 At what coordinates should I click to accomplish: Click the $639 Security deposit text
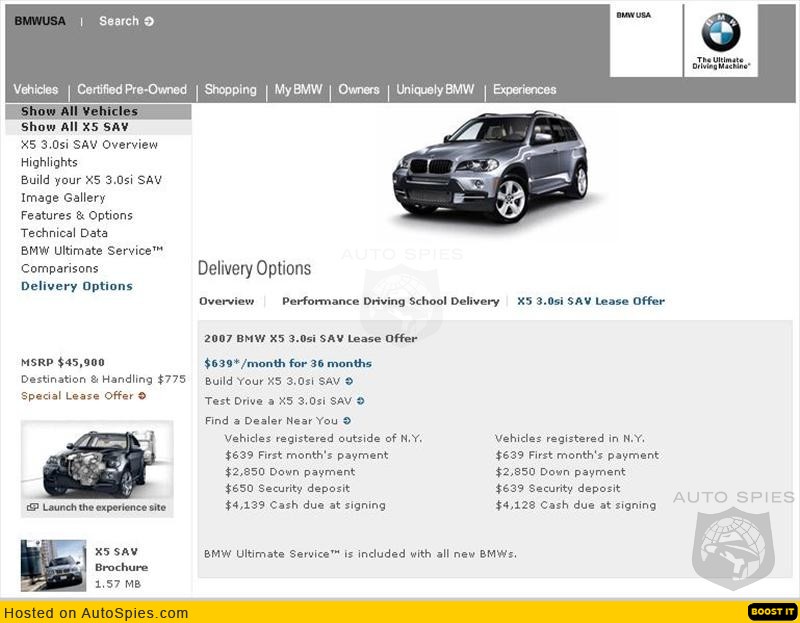558,488
